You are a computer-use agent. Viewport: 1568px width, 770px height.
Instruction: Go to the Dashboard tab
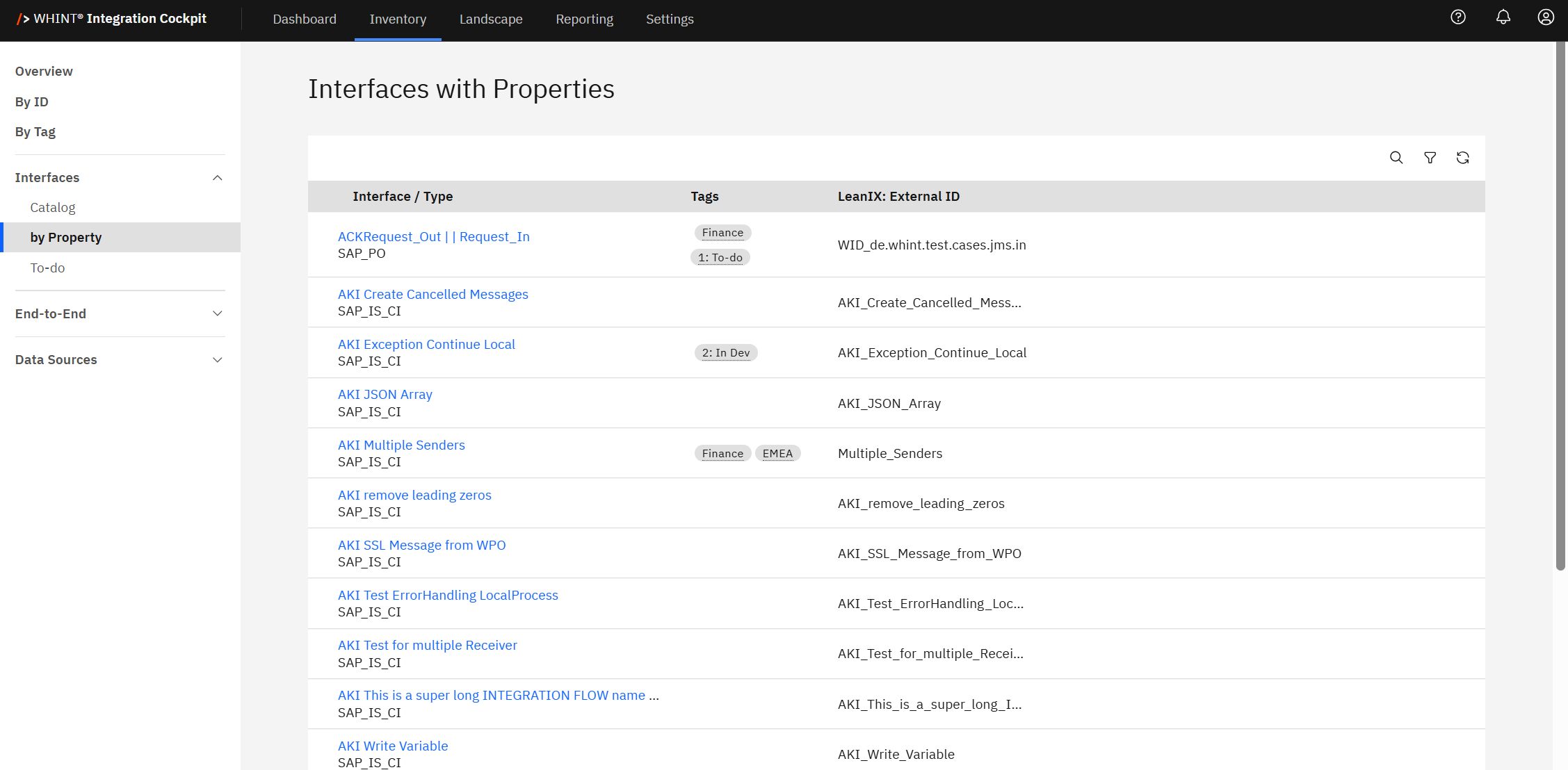pyautogui.click(x=304, y=19)
